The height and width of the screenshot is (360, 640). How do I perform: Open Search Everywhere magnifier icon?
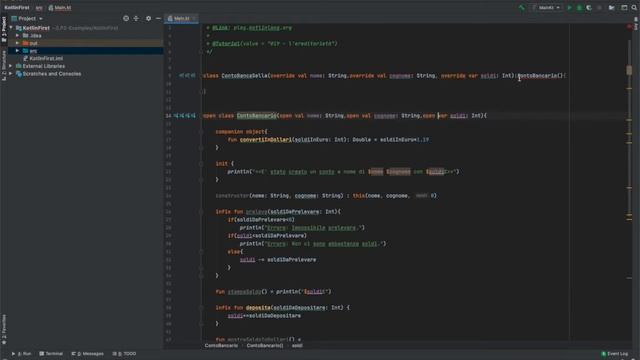point(634,7)
